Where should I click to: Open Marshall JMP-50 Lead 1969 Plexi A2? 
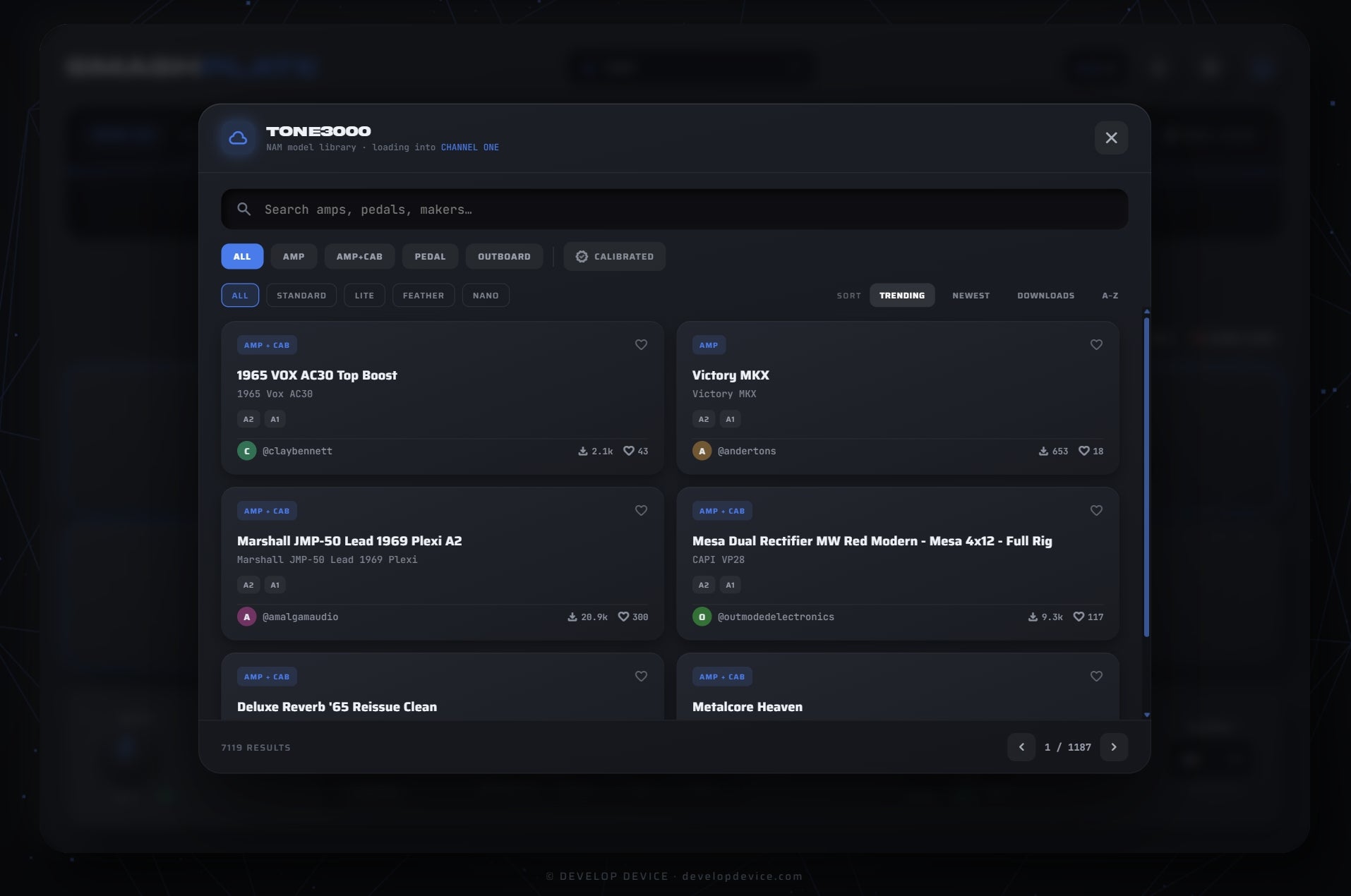(x=349, y=541)
